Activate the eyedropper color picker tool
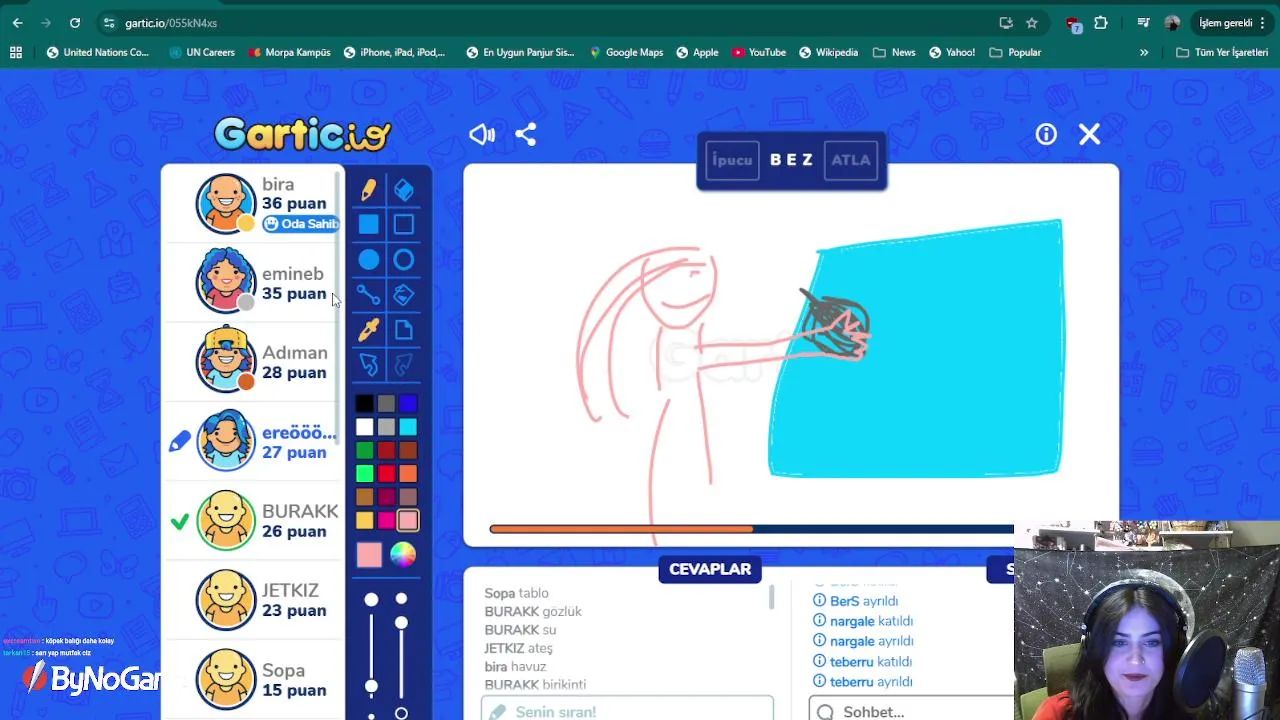The image size is (1280, 720). 368,330
